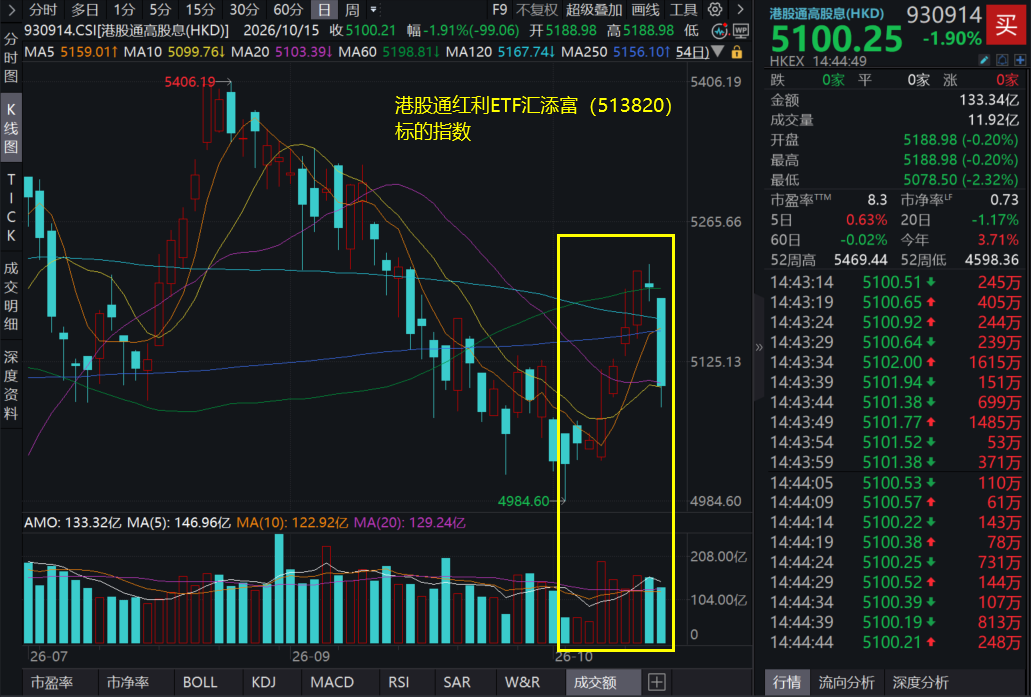This screenshot has width=1031, height=697.
Task: Collapse quote panel with double-chevron handle
Action: tap(759, 347)
